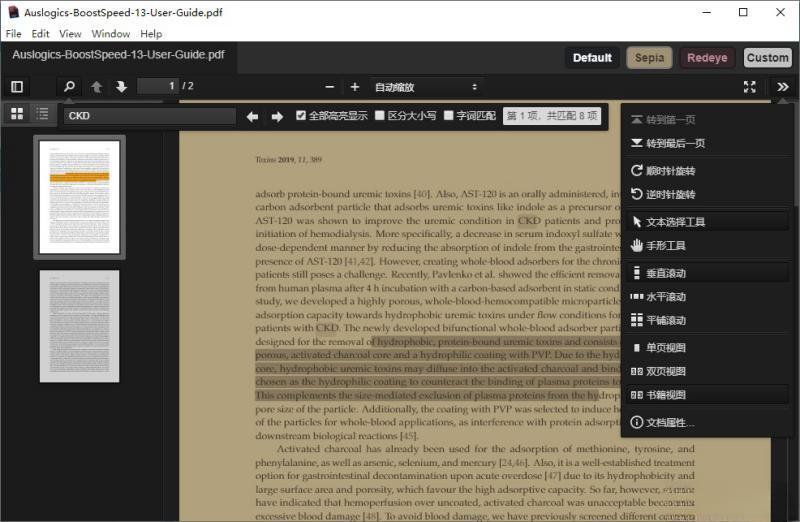
Task: Open the Custom theme button
Action: pos(767,58)
